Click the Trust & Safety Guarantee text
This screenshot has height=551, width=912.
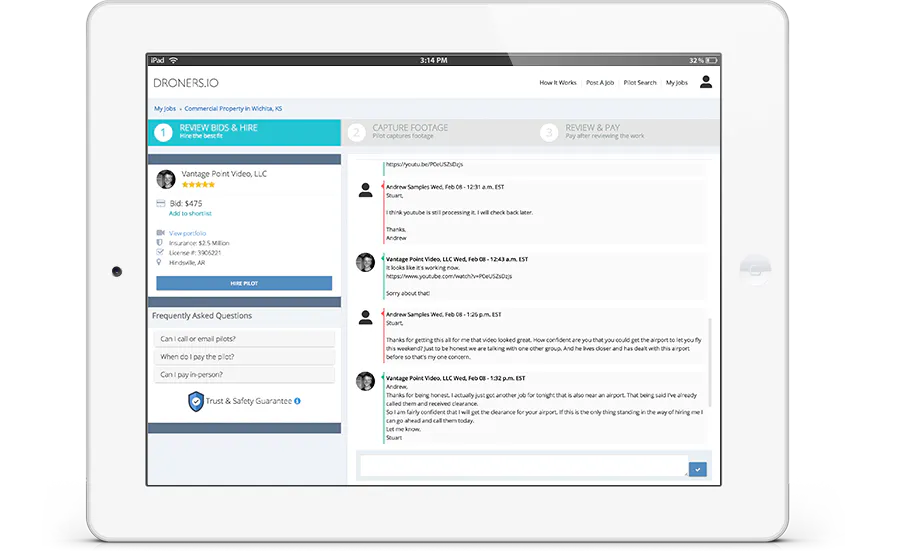(248, 401)
